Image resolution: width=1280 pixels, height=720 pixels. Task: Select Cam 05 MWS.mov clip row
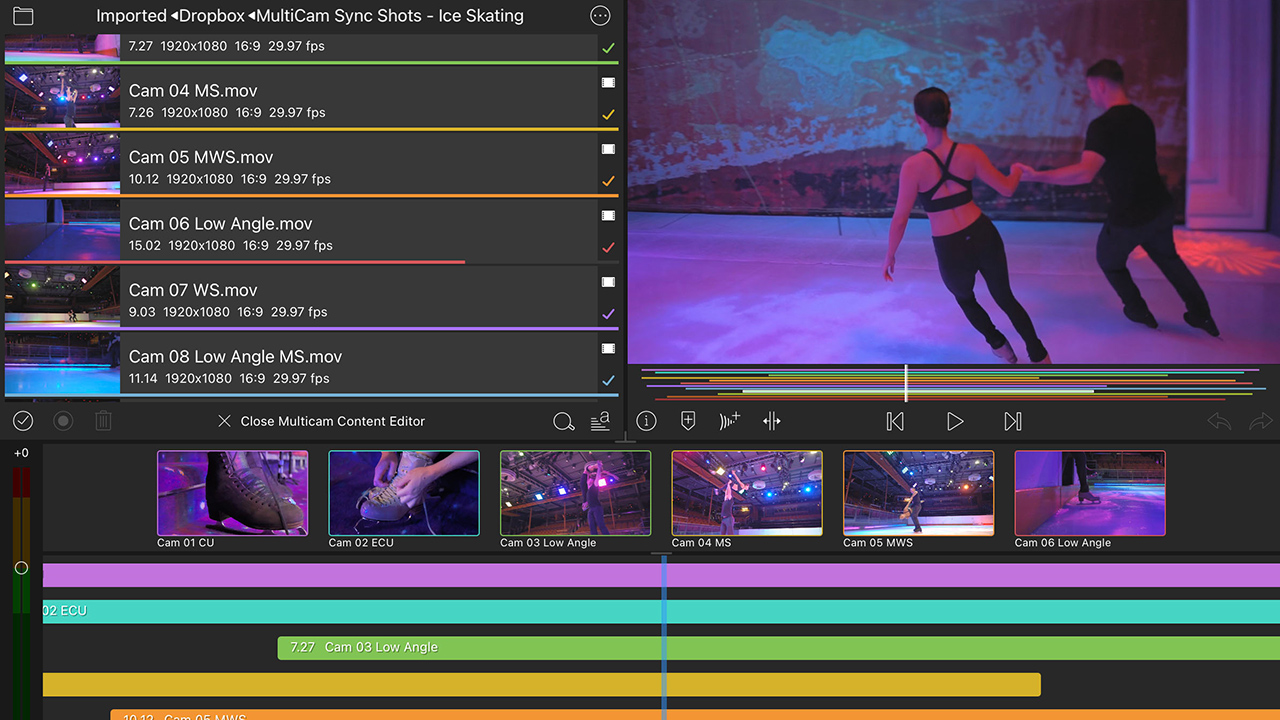310,165
